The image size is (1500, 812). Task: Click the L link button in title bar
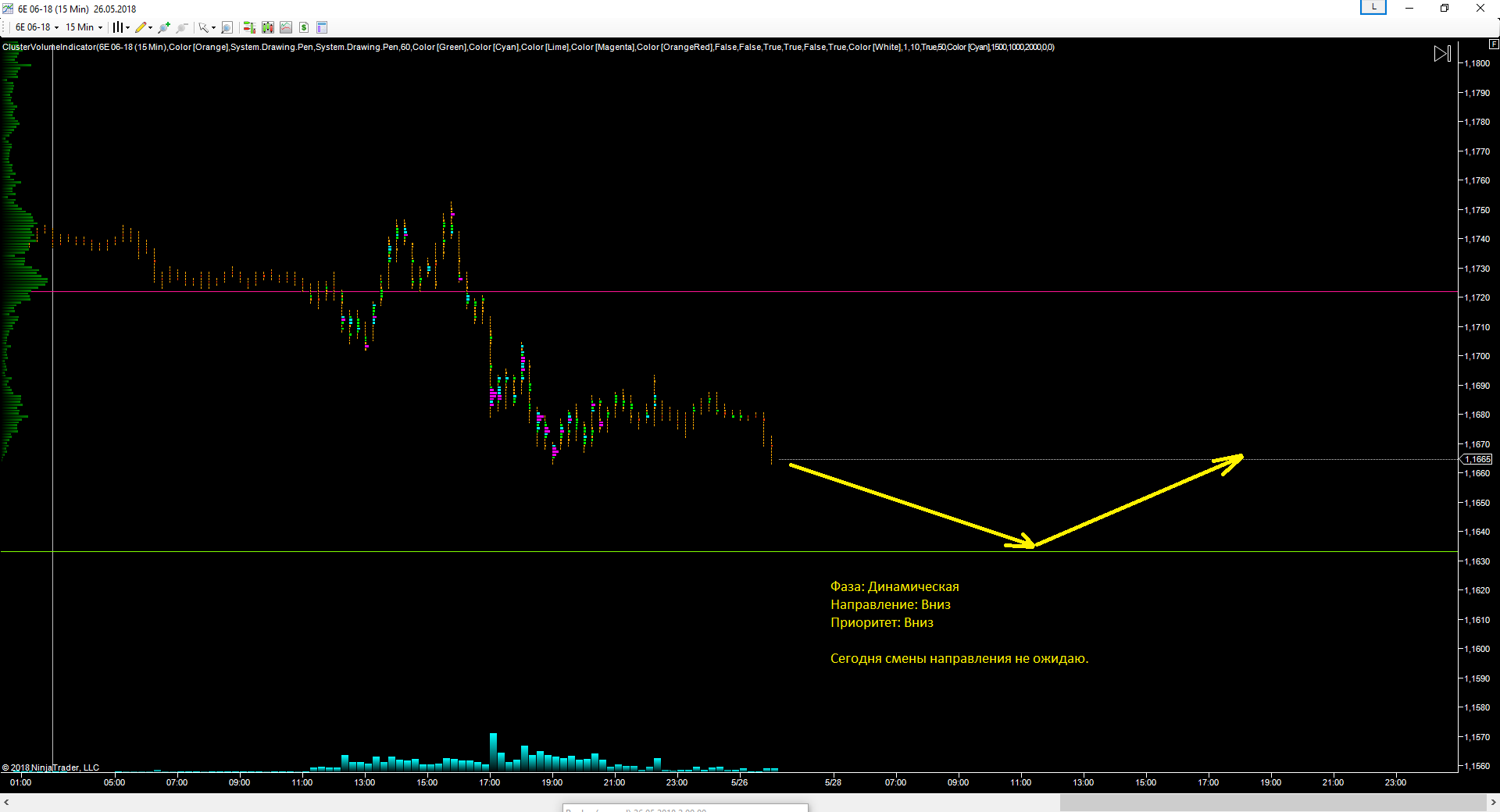pyautogui.click(x=1373, y=7)
